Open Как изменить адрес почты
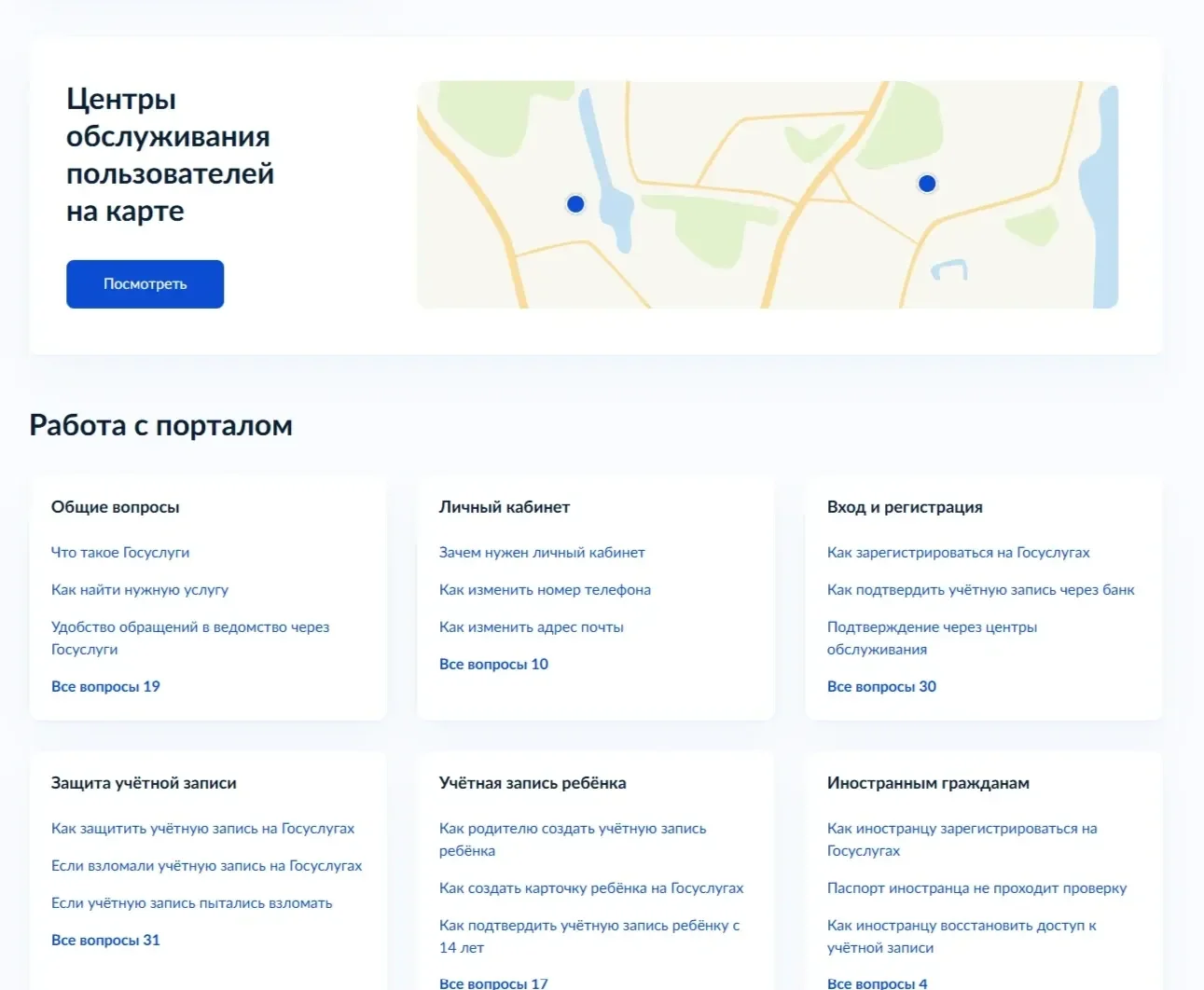 coord(532,627)
